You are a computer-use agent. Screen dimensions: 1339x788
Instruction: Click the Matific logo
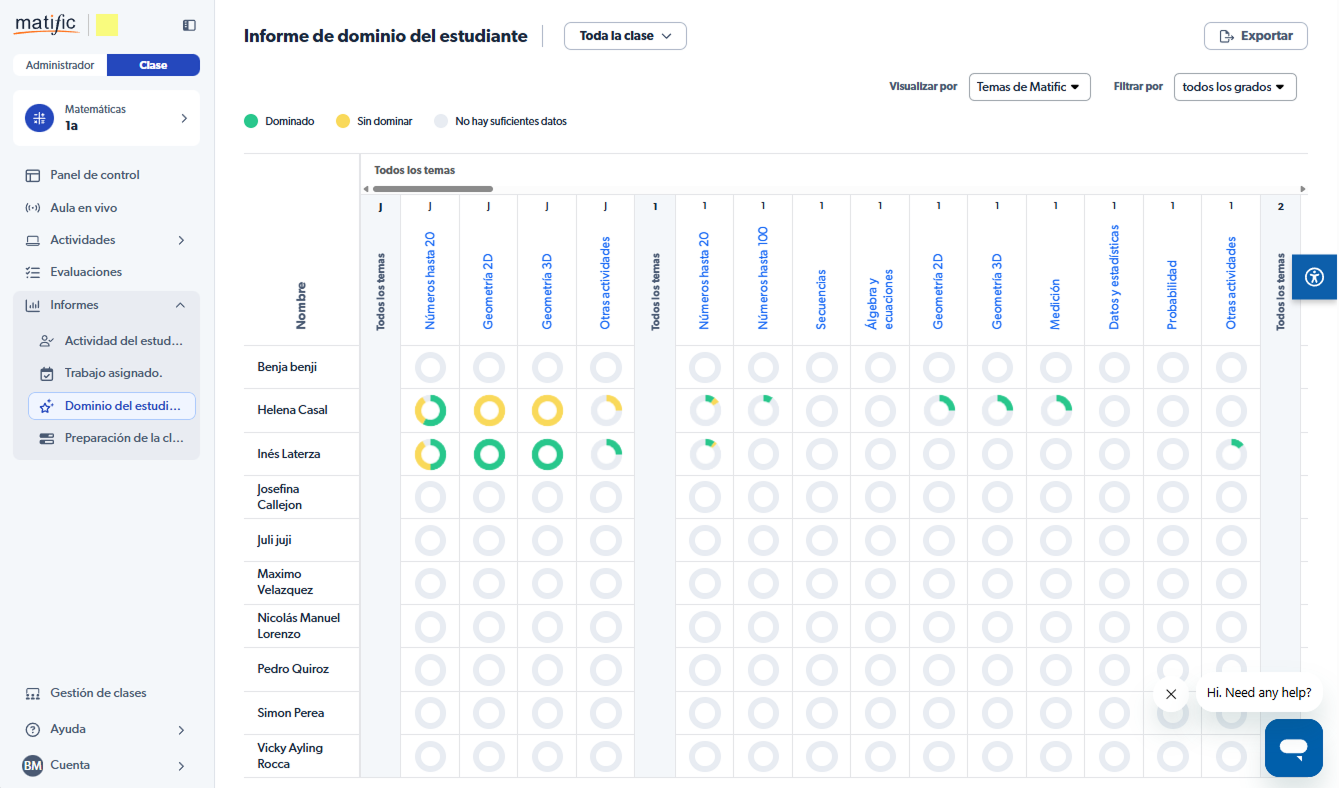pos(46,24)
